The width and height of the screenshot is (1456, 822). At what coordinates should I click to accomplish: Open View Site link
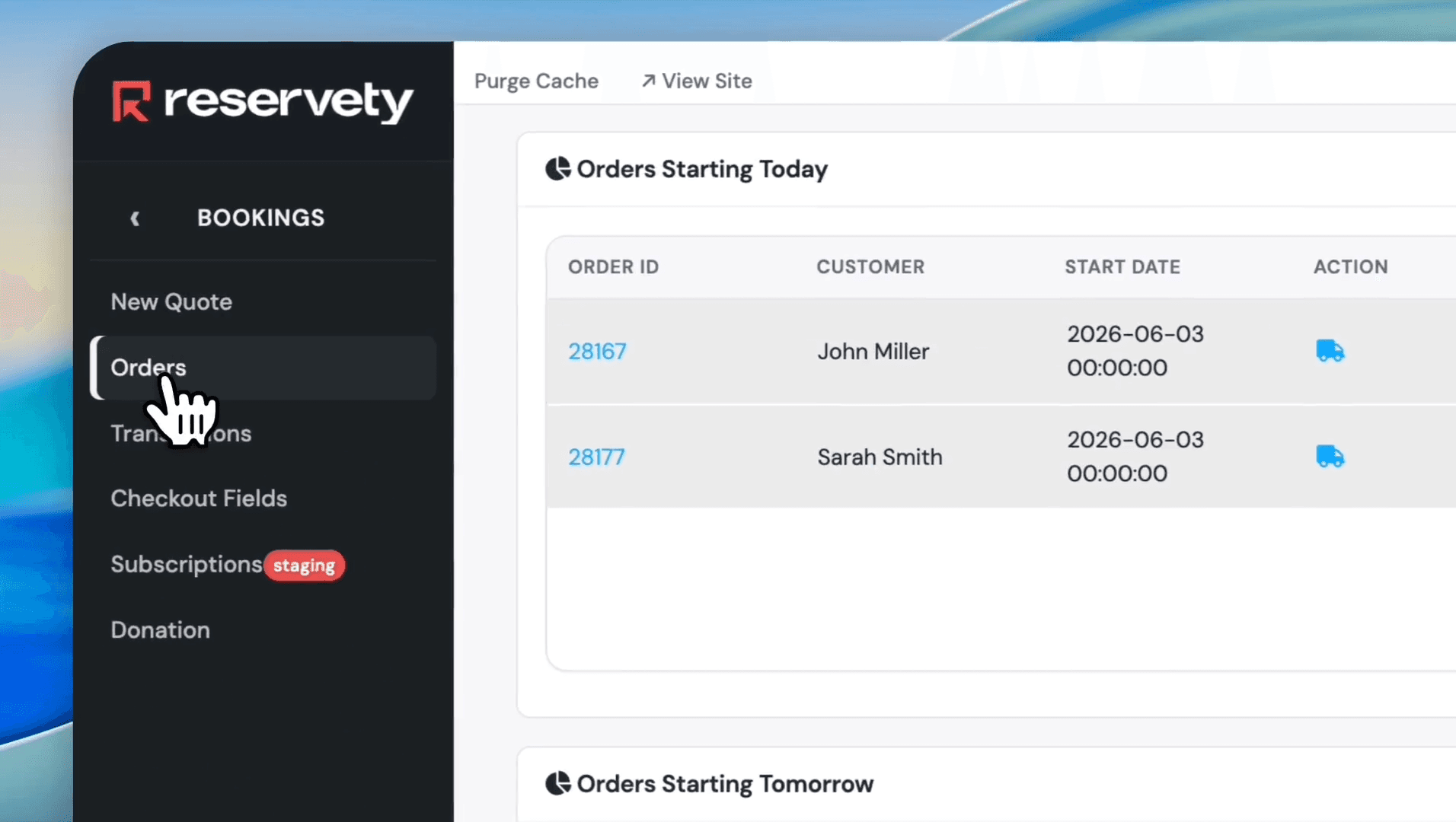click(x=697, y=81)
